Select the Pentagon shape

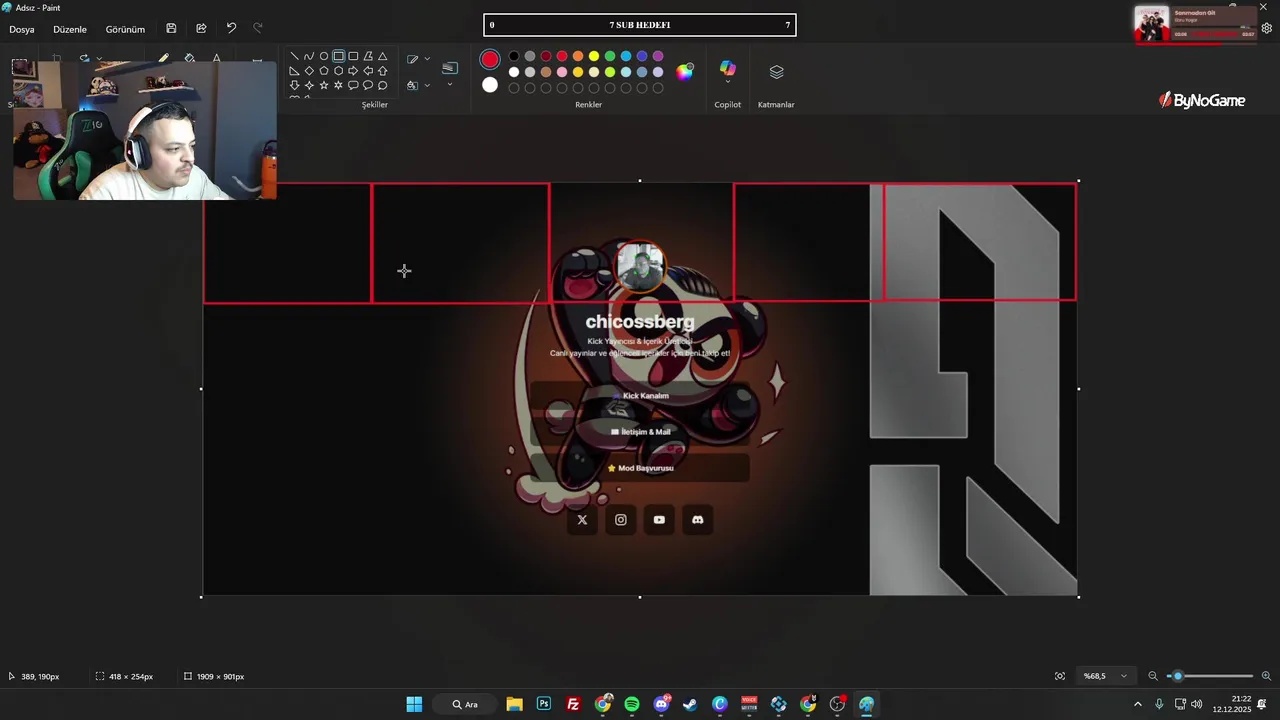click(x=324, y=71)
